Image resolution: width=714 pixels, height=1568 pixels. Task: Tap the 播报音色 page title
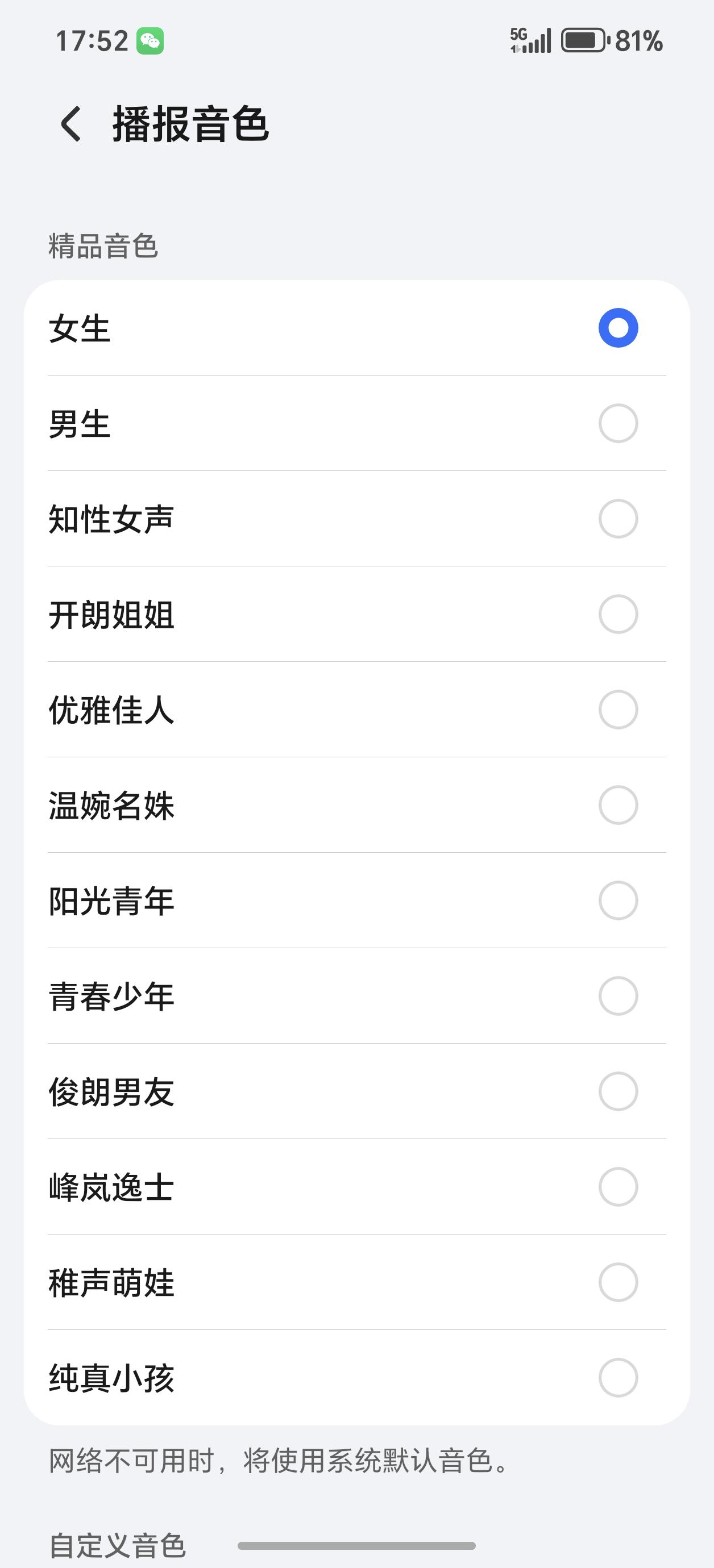pos(190,124)
